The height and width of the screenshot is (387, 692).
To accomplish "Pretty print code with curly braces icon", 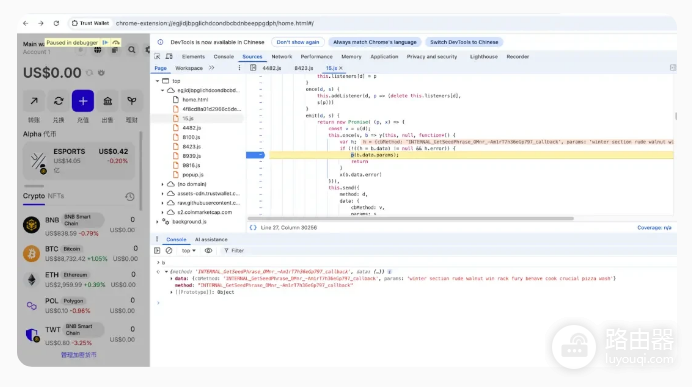I will click(x=253, y=228).
